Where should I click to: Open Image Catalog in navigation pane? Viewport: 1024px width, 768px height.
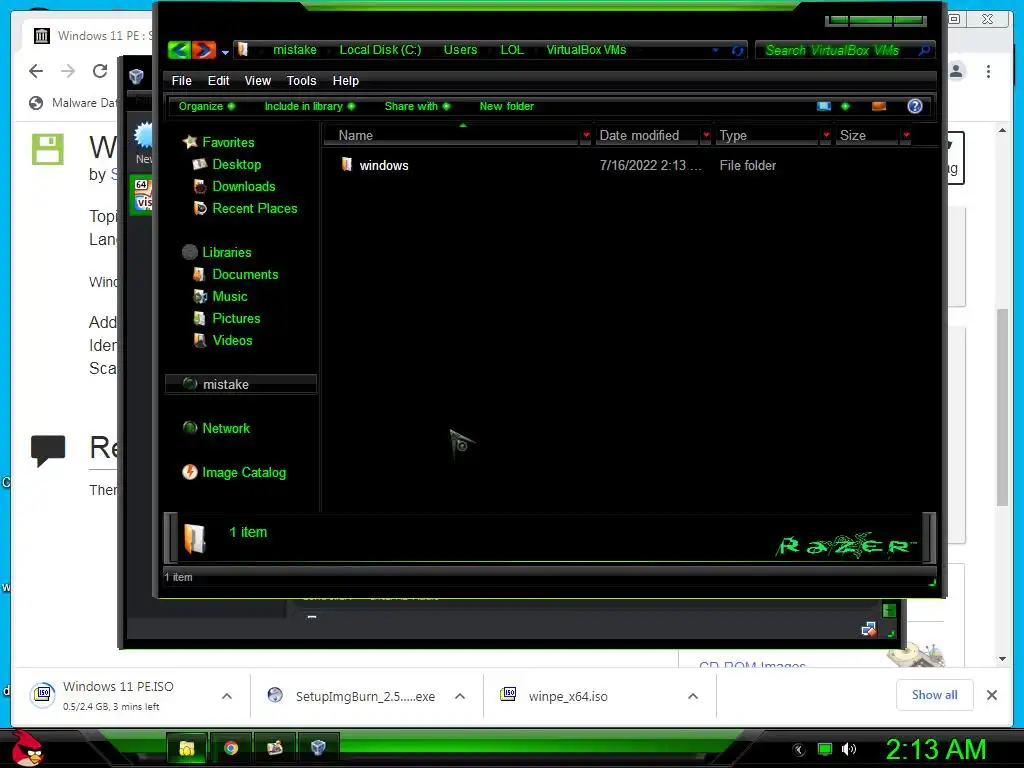tap(244, 472)
